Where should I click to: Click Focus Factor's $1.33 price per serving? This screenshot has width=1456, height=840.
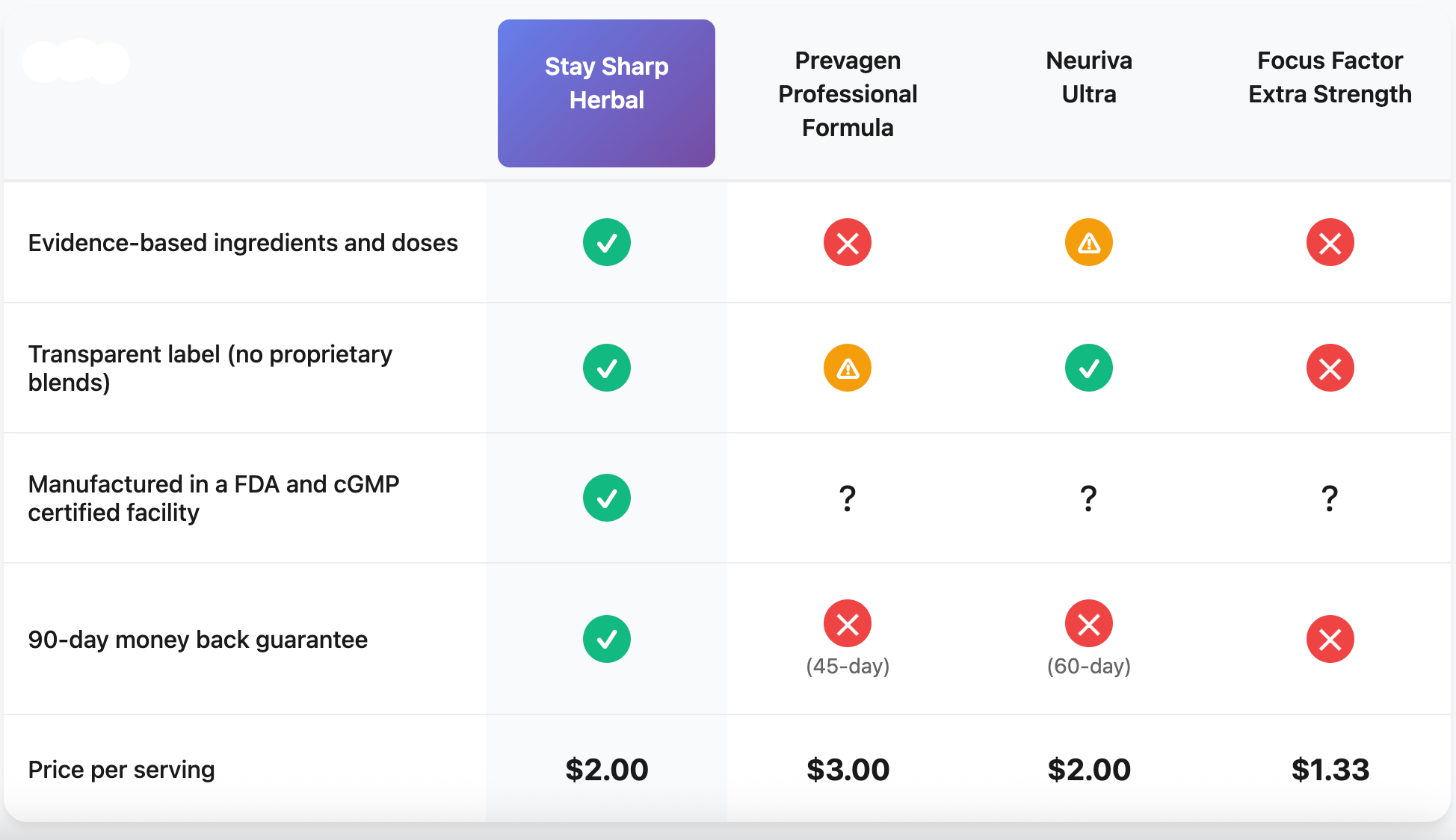click(1330, 770)
